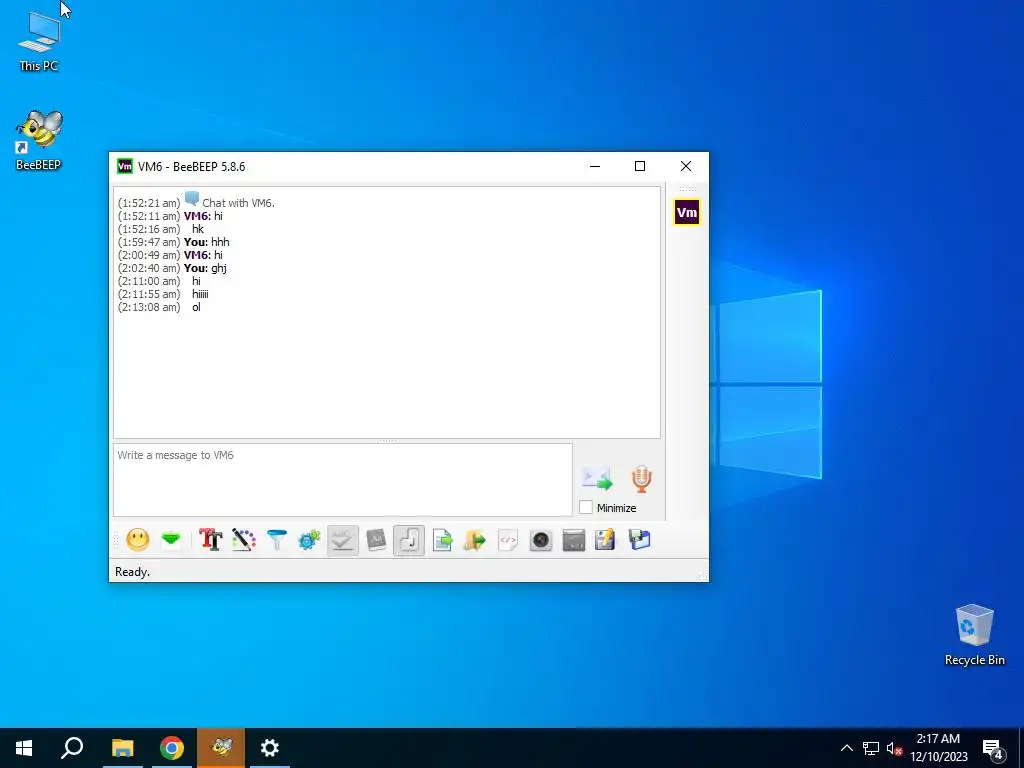Select the Recycle Bin desktop icon
The height and width of the screenshot is (768, 1024).
[x=974, y=635]
